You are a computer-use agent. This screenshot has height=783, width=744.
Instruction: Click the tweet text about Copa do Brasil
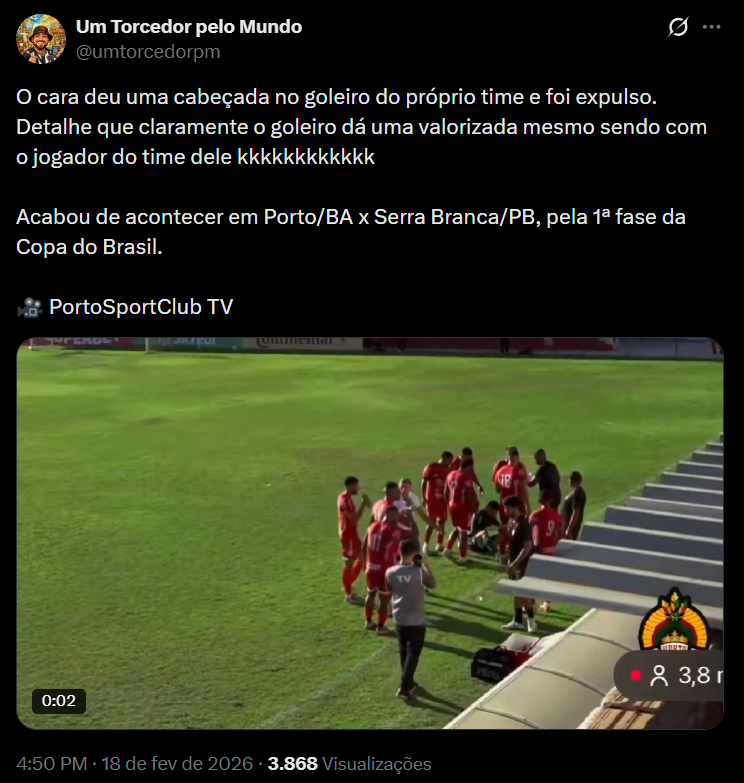pyautogui.click(x=351, y=232)
